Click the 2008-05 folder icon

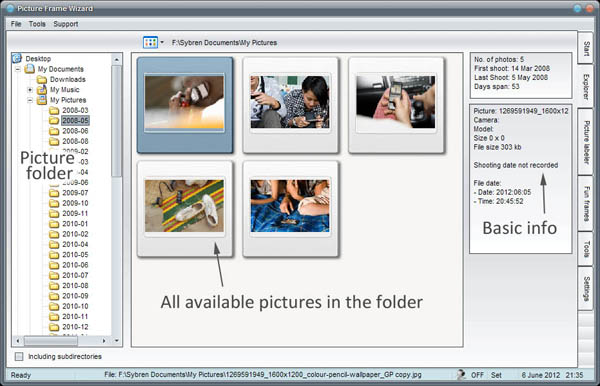coord(54,121)
